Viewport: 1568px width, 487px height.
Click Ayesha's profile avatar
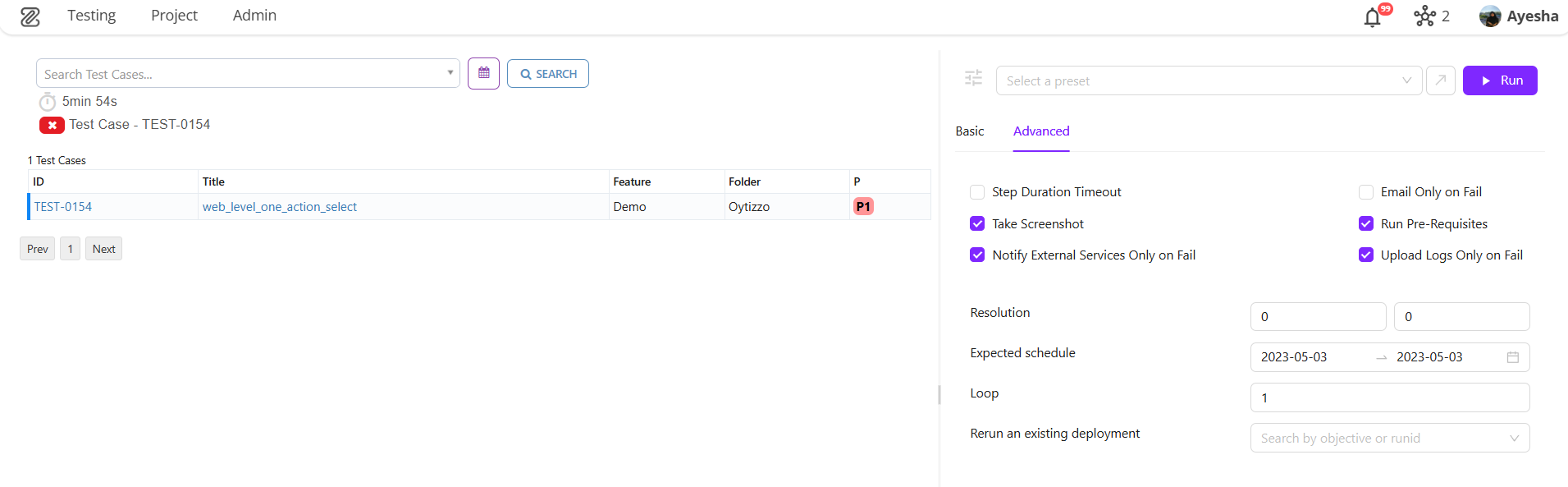click(1490, 16)
